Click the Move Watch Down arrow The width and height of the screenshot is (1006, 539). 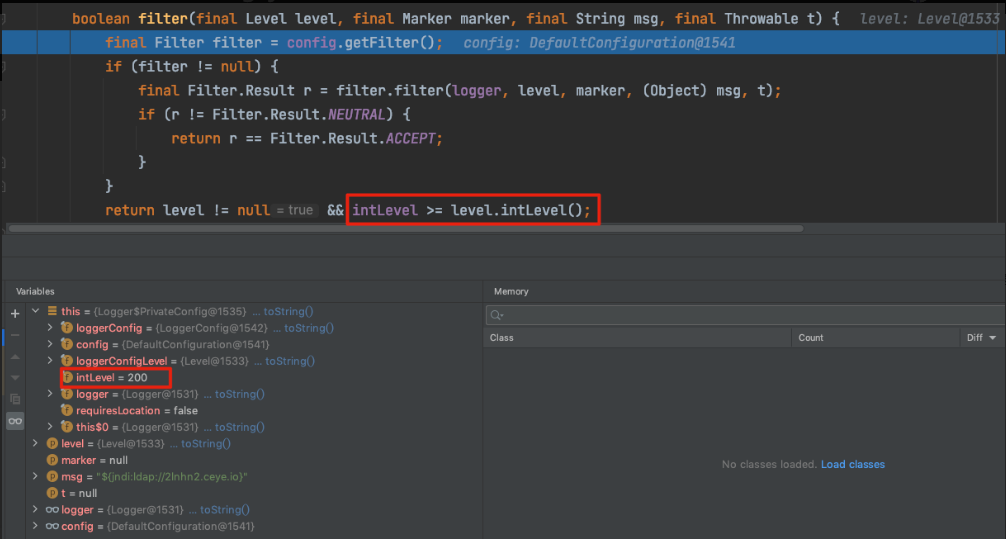pyautogui.click(x=15, y=377)
